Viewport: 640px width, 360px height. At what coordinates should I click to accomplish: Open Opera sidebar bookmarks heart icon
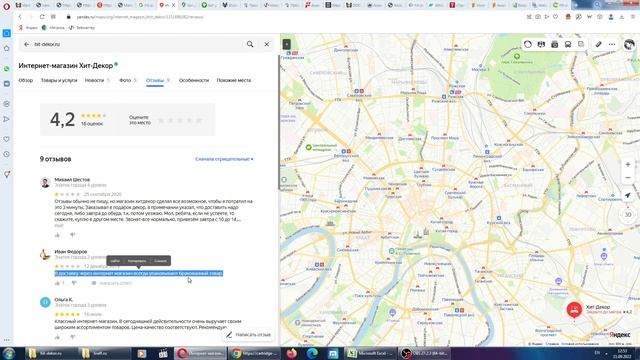tap(7, 139)
